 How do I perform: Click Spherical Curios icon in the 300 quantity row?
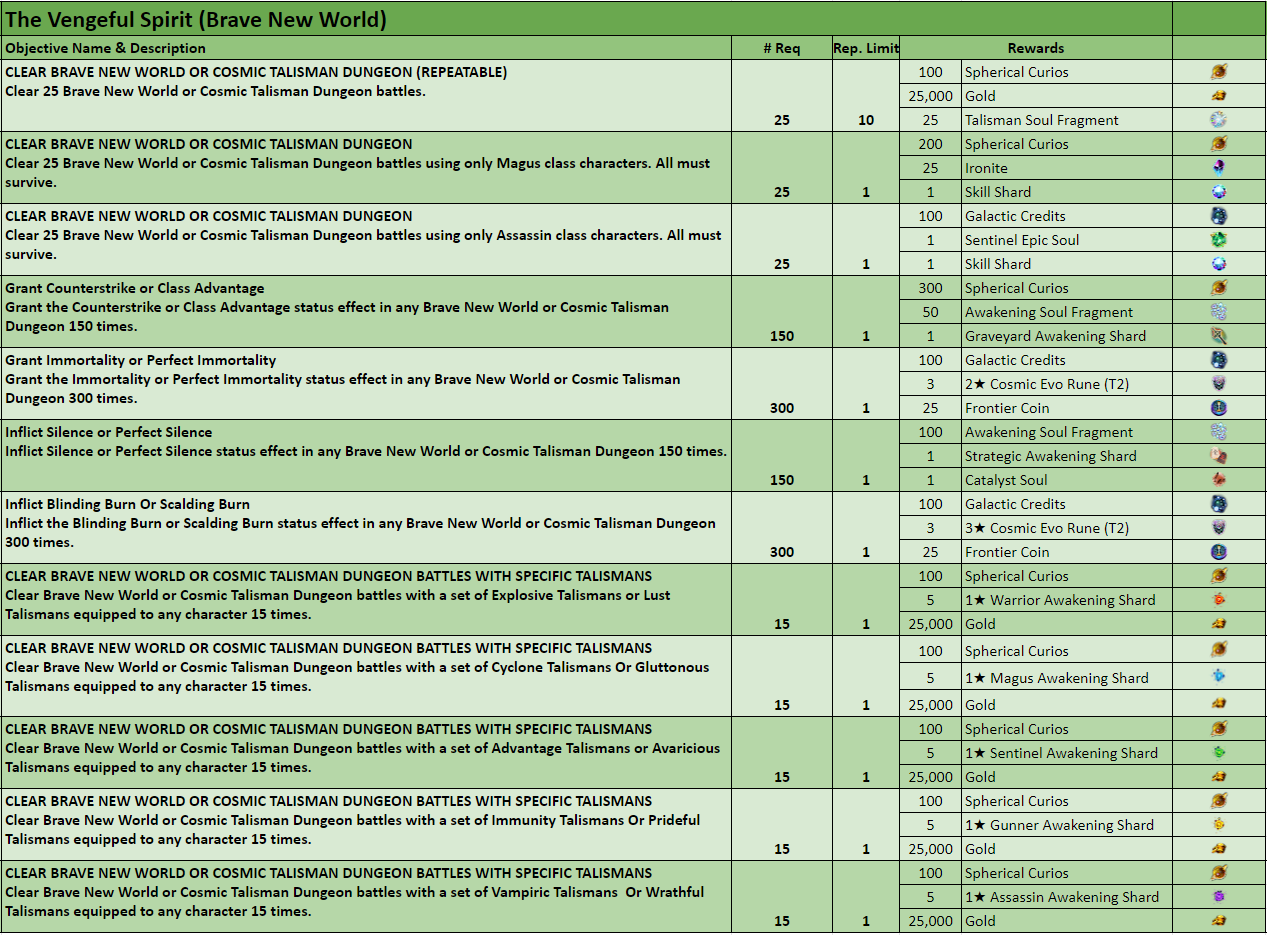tap(1218, 288)
